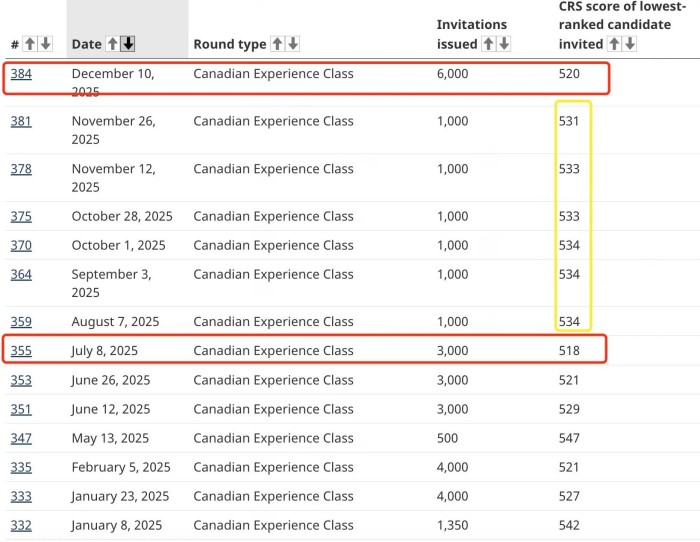700x542 pixels.
Task: Sort the # column descending
Action: (x=45, y=44)
